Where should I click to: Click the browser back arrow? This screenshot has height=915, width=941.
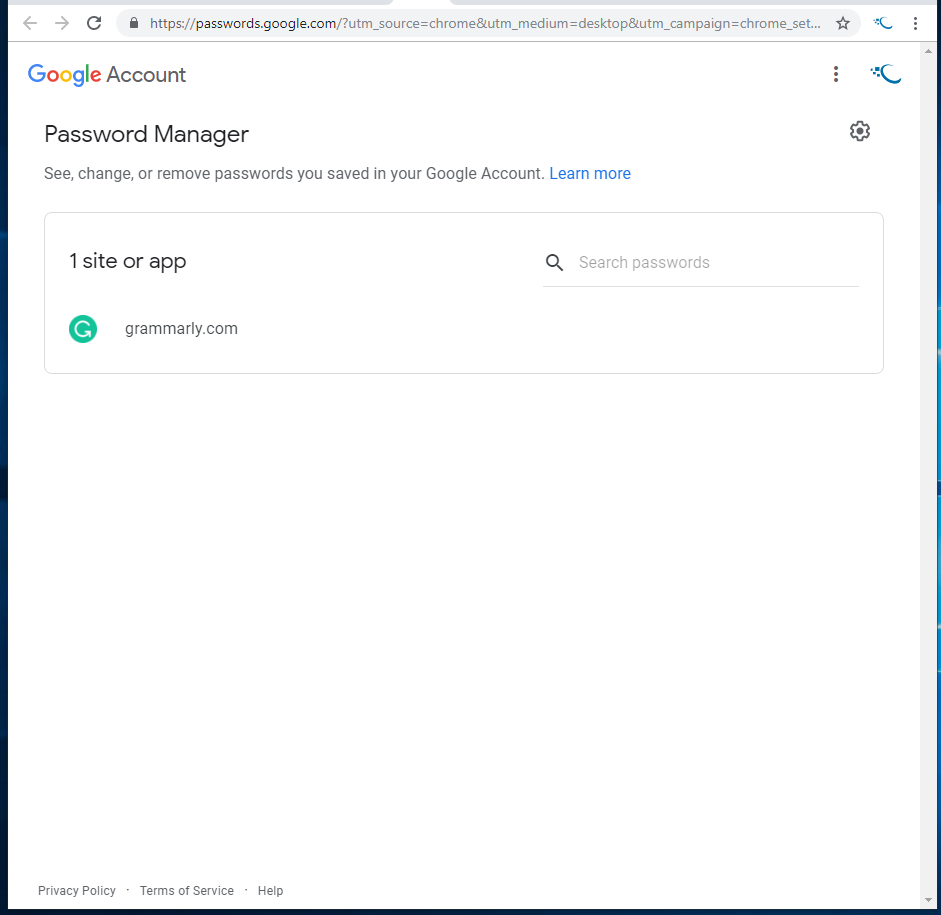pyautogui.click(x=29, y=23)
